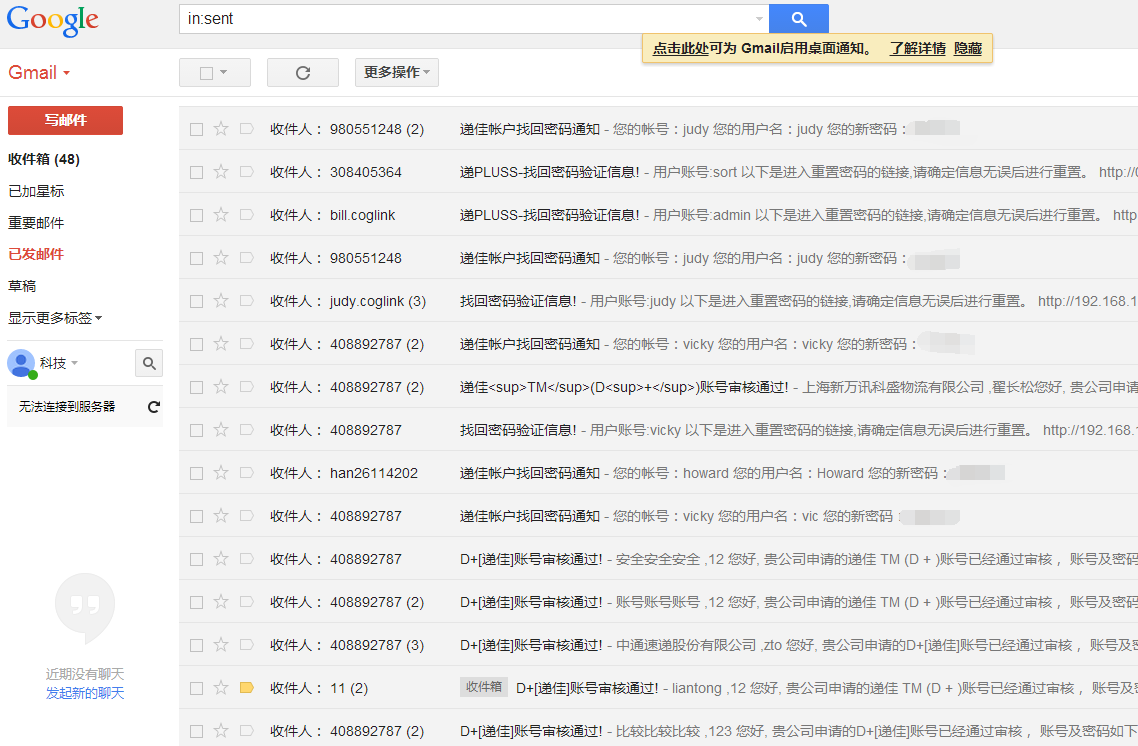
Task: Click the 写邮件 compose button
Action: 65,120
